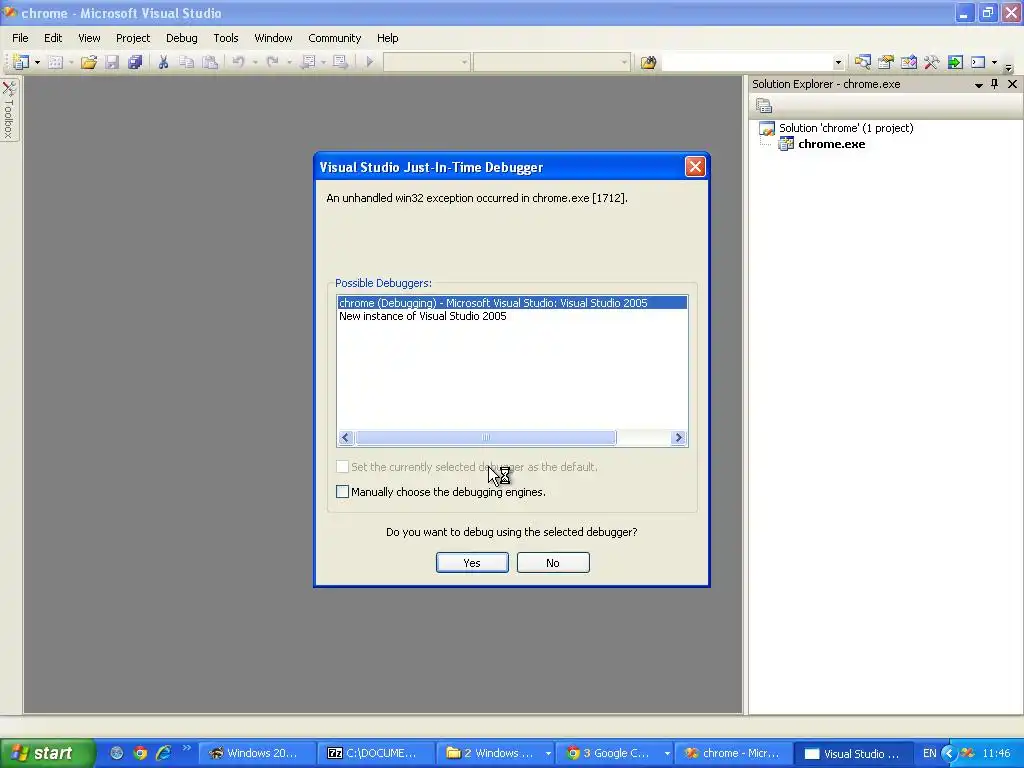Click the Navigate Forward icon
This screenshot has width=1024, height=768.
coord(340,62)
